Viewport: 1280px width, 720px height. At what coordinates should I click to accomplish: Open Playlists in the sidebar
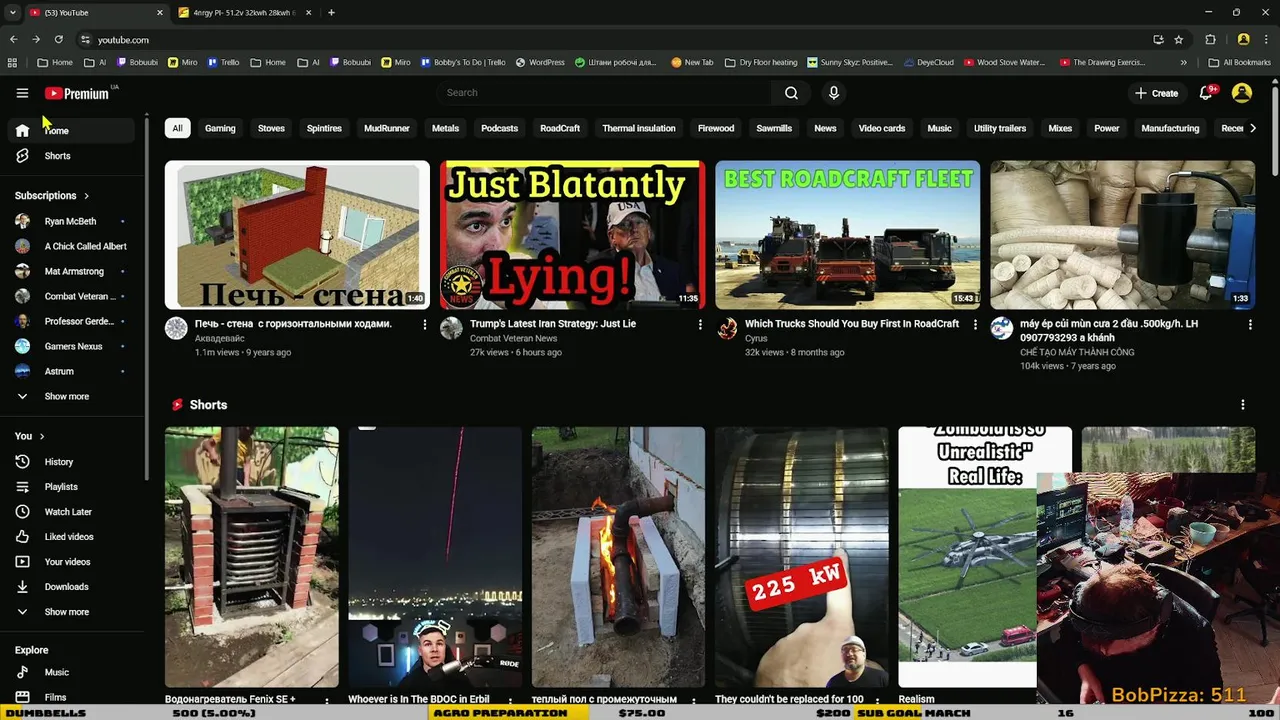[x=72, y=487]
